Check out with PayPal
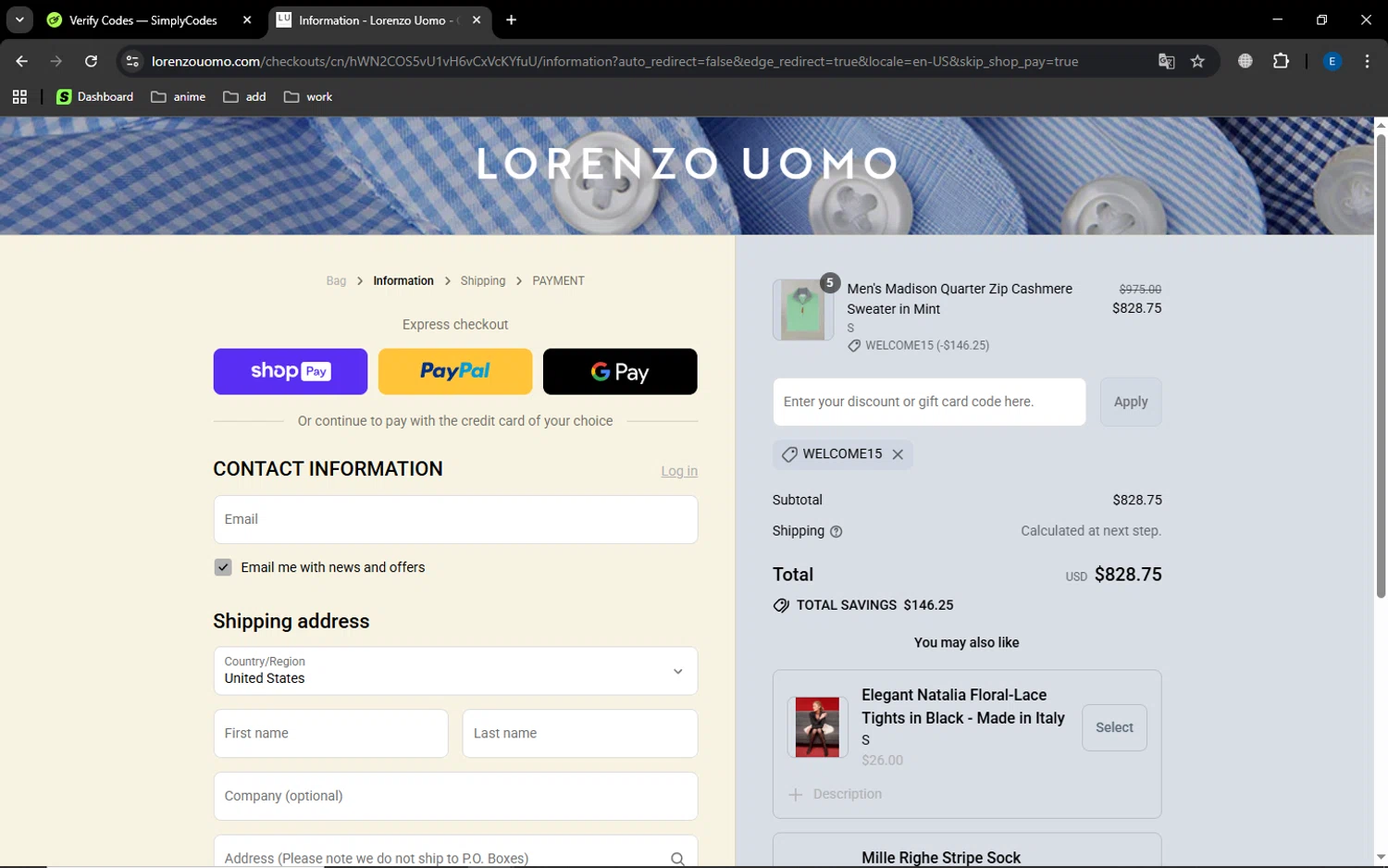 455,371
